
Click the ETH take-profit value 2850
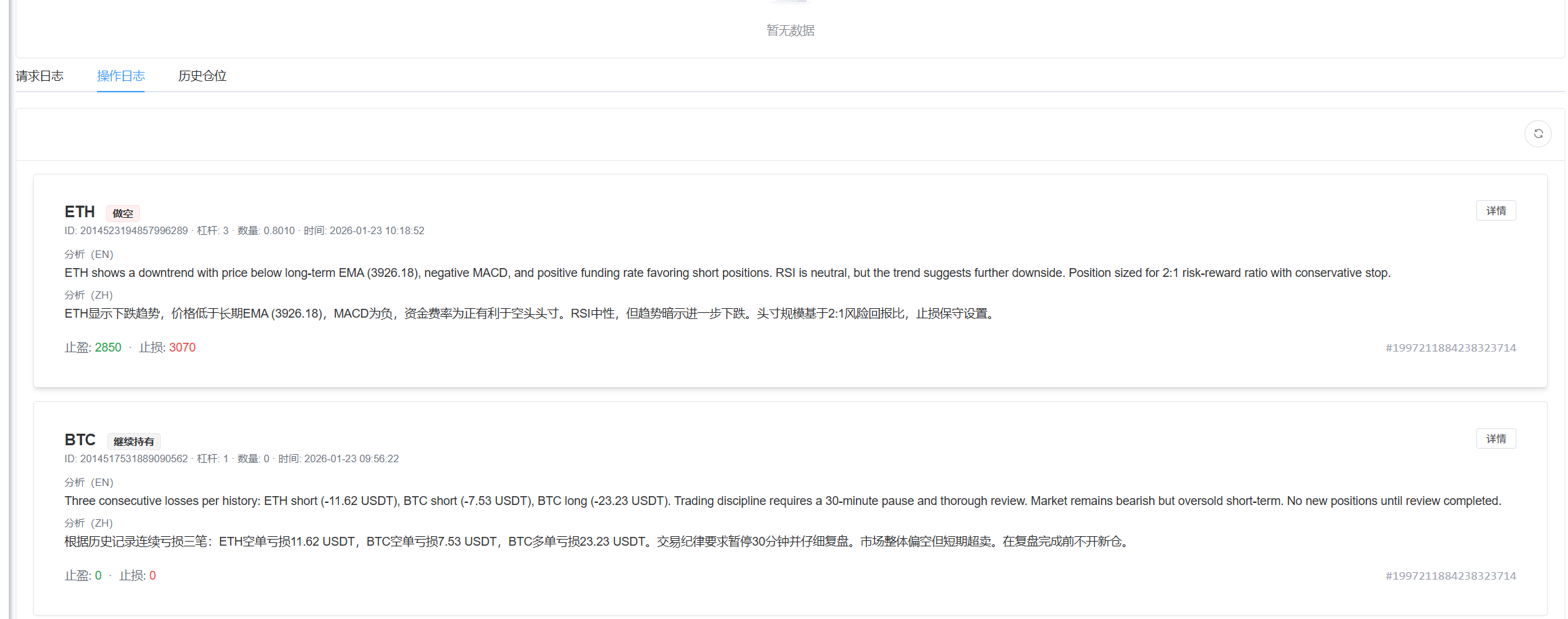108,348
